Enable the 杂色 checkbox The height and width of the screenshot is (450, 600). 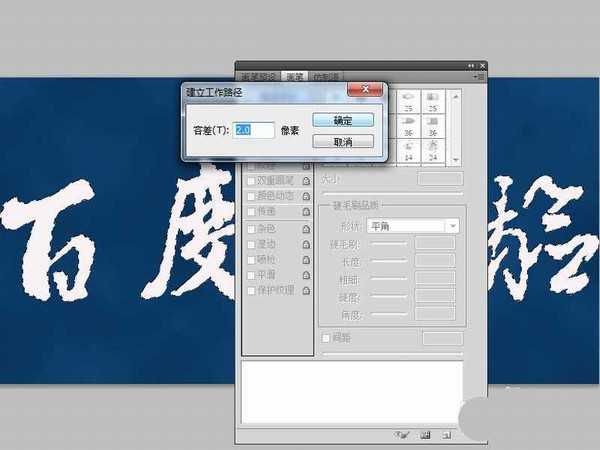pyautogui.click(x=251, y=229)
